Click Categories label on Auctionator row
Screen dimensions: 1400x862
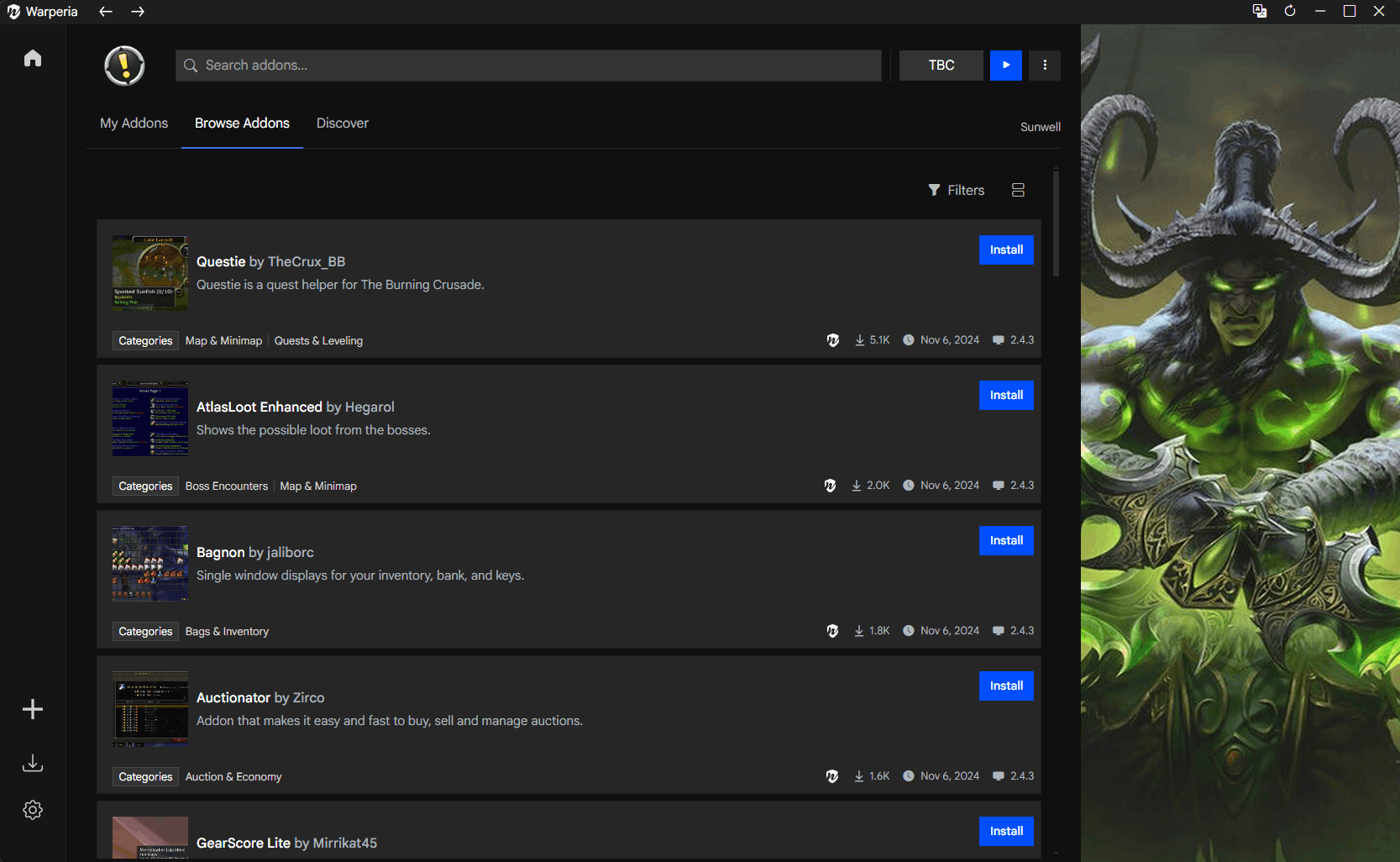coord(145,777)
